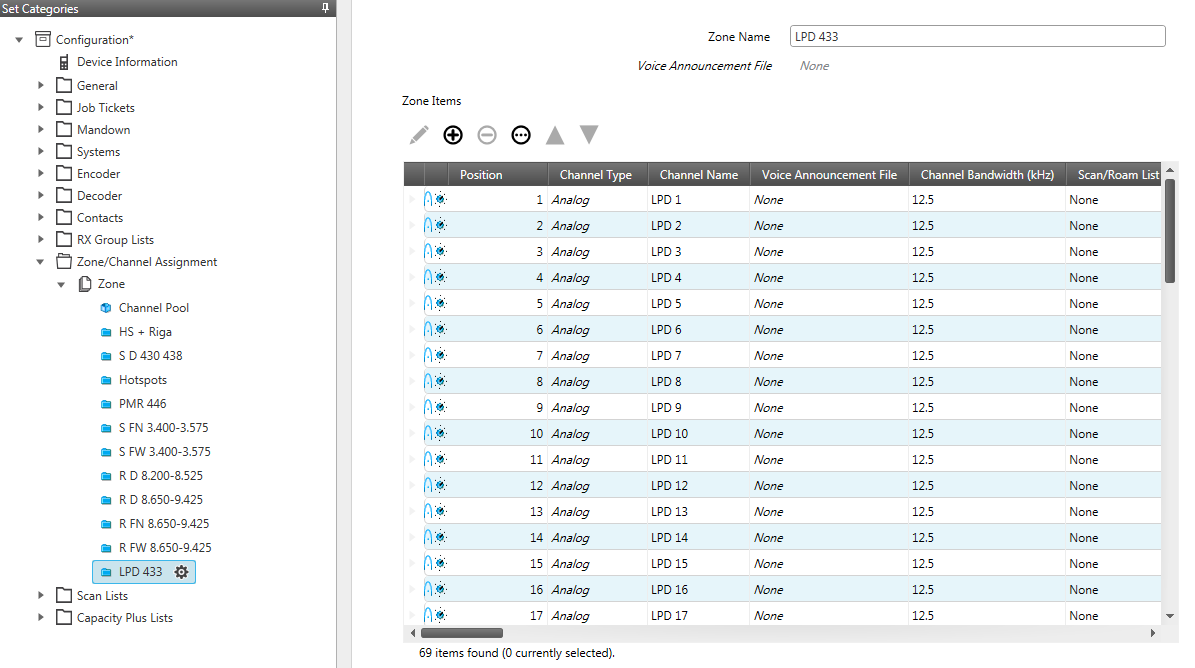Click the add zone item plus icon
Viewport: 1195px width, 668px height.
pos(453,135)
